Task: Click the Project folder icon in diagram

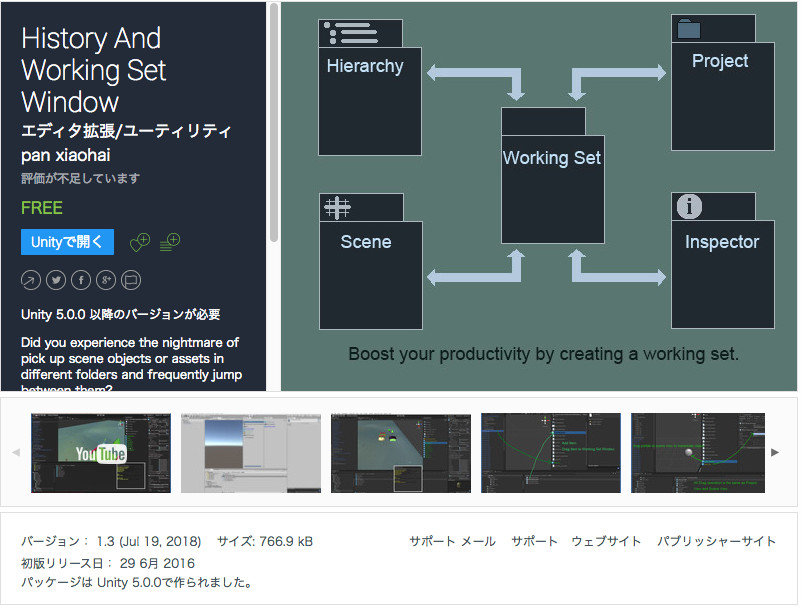Action: [689, 29]
